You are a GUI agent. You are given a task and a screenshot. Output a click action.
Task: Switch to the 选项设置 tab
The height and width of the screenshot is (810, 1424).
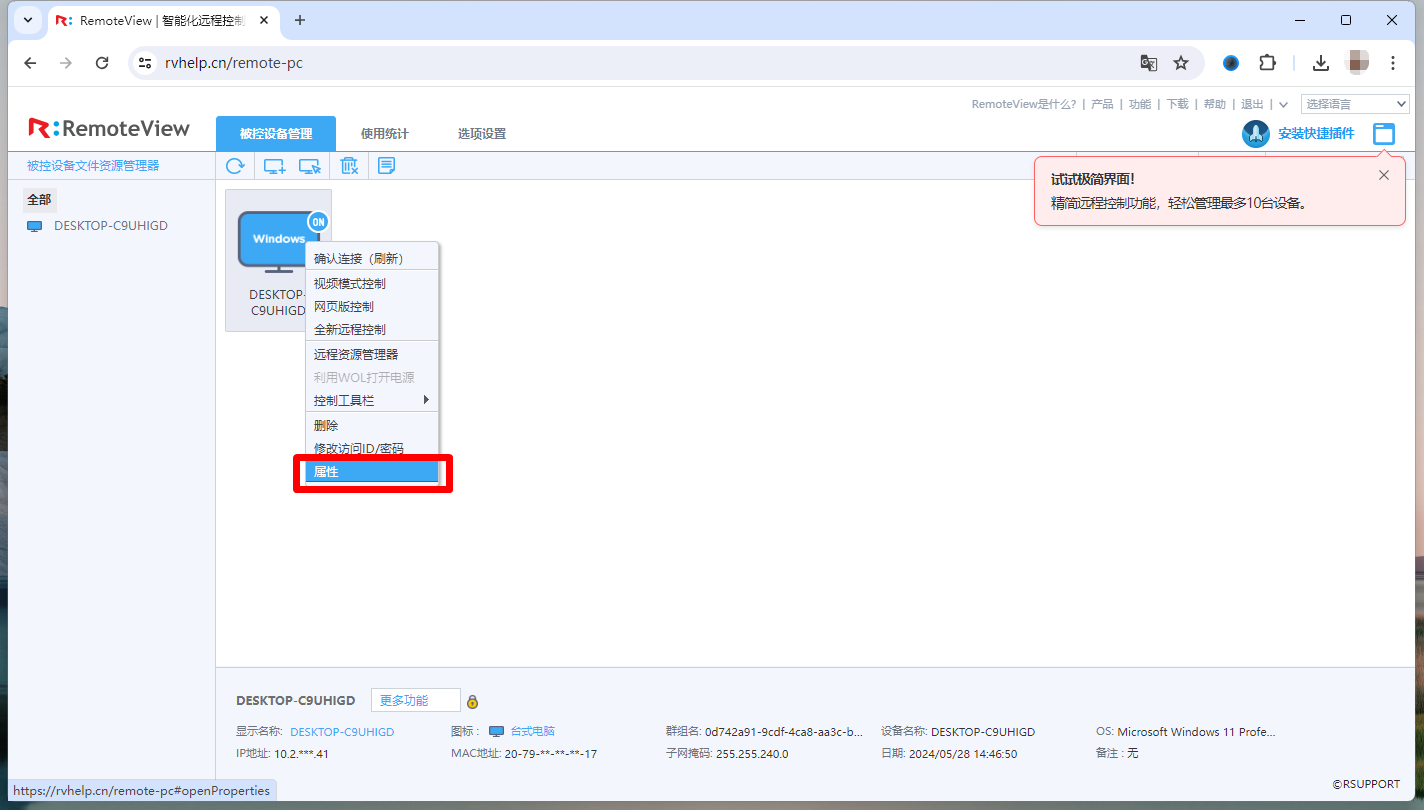[x=482, y=134]
